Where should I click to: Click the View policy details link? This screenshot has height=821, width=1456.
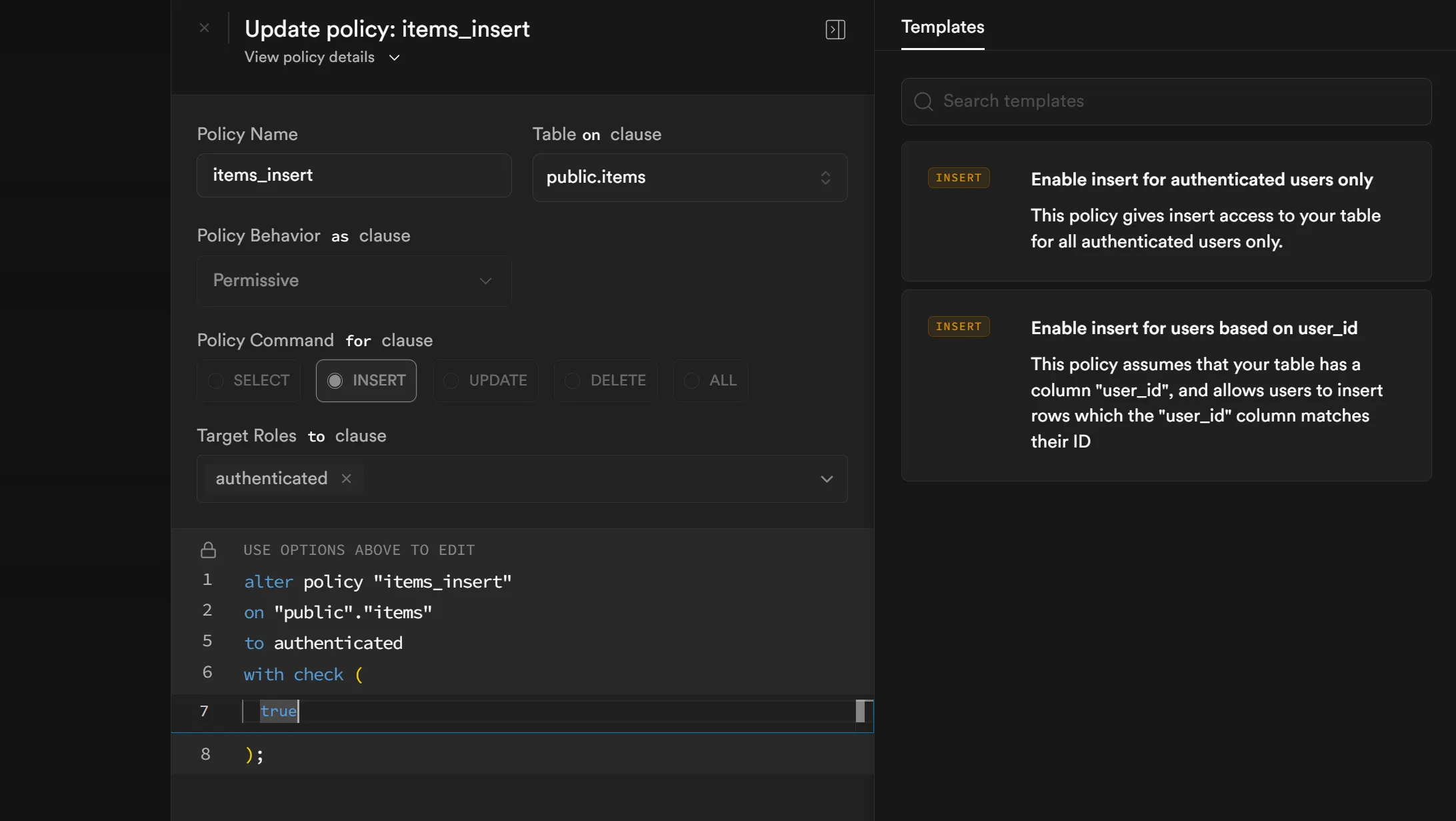click(309, 57)
